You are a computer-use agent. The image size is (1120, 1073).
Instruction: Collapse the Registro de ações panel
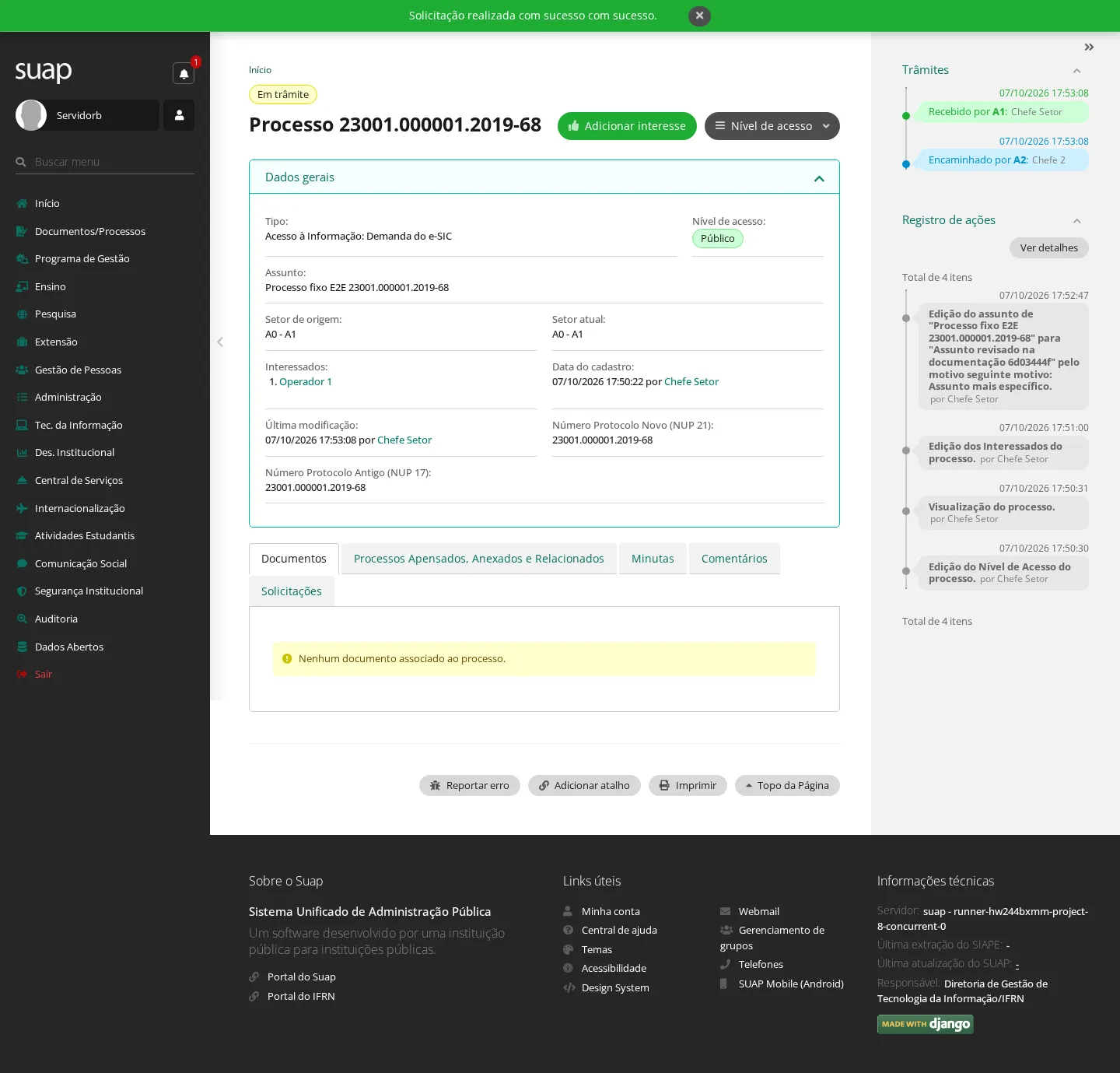click(1077, 221)
